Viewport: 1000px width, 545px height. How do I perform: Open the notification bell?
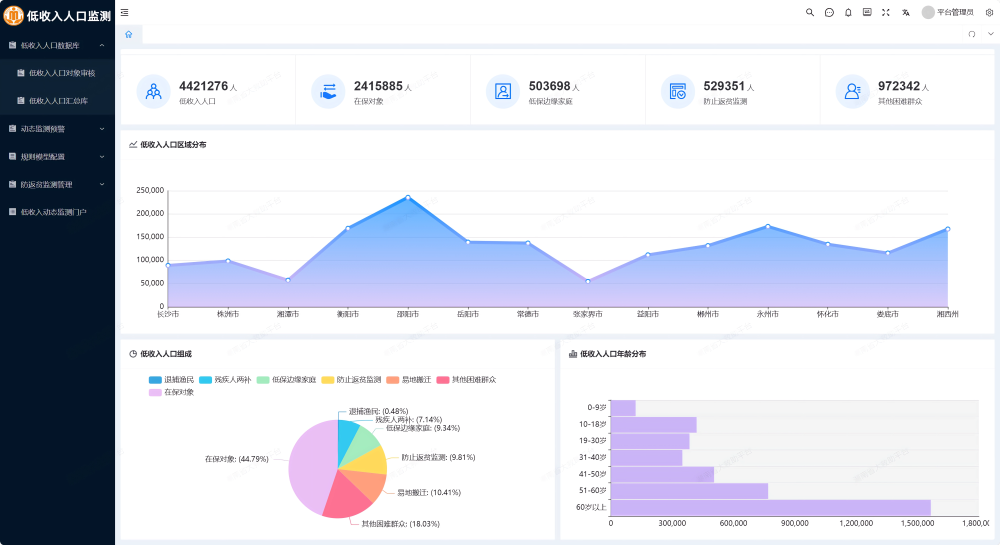[848, 12]
